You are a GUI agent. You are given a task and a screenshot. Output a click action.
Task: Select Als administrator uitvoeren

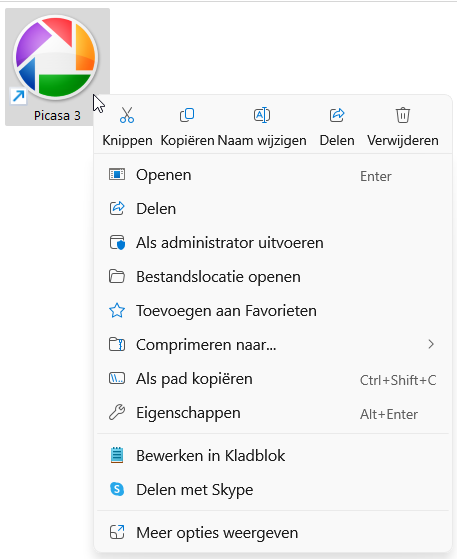point(273,243)
